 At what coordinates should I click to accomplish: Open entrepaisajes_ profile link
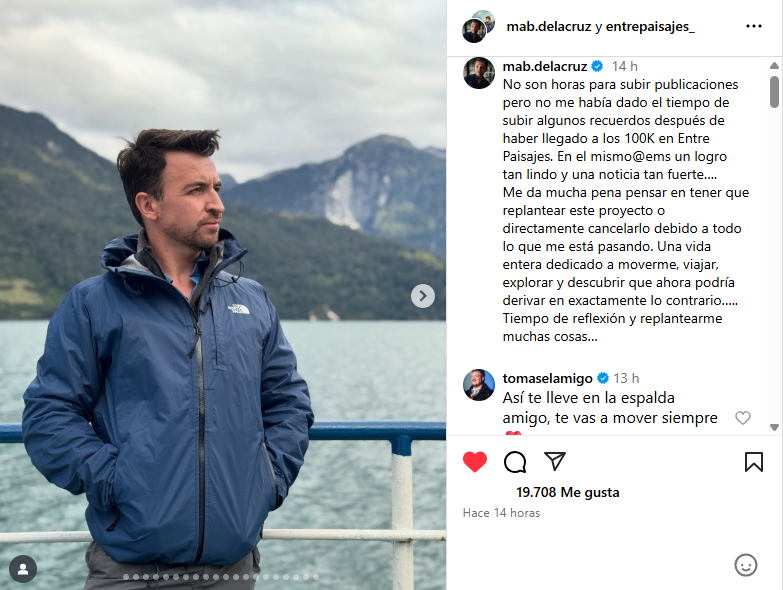coord(650,26)
